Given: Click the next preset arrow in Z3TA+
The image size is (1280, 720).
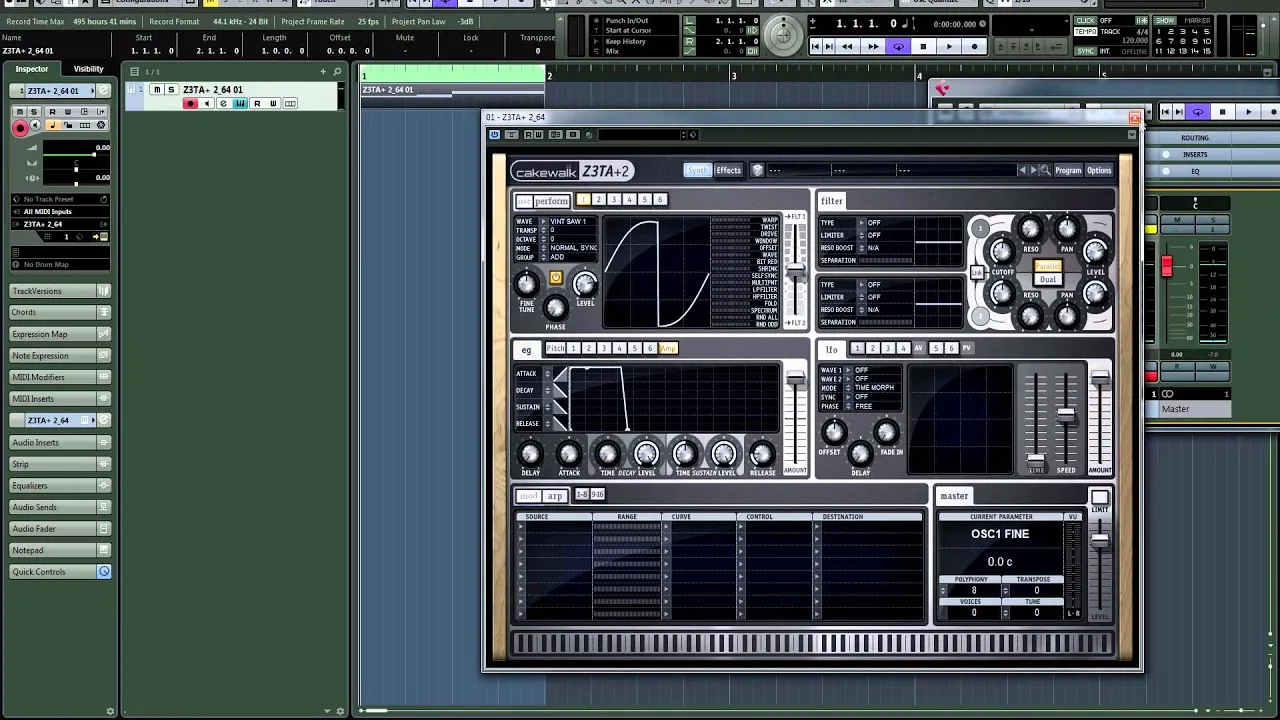Looking at the screenshot, I should 1033,170.
